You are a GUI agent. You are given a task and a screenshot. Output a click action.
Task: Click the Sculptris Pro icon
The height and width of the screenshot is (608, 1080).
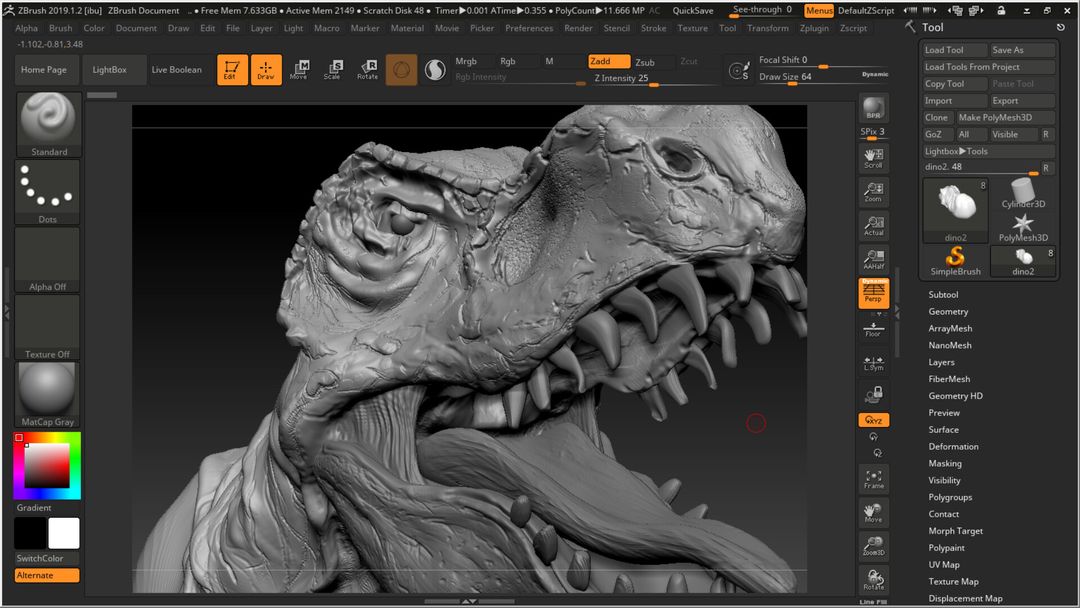click(435, 70)
